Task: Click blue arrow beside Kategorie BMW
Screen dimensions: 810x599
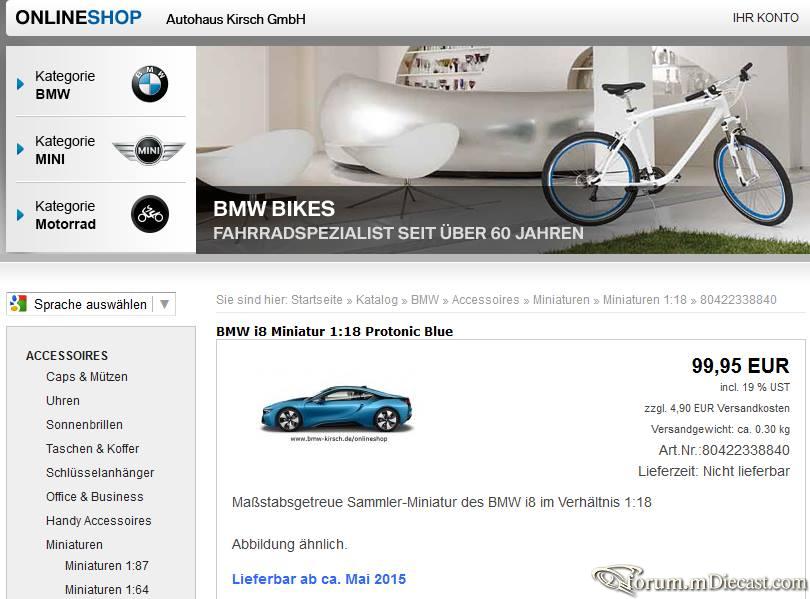Action: point(21,84)
